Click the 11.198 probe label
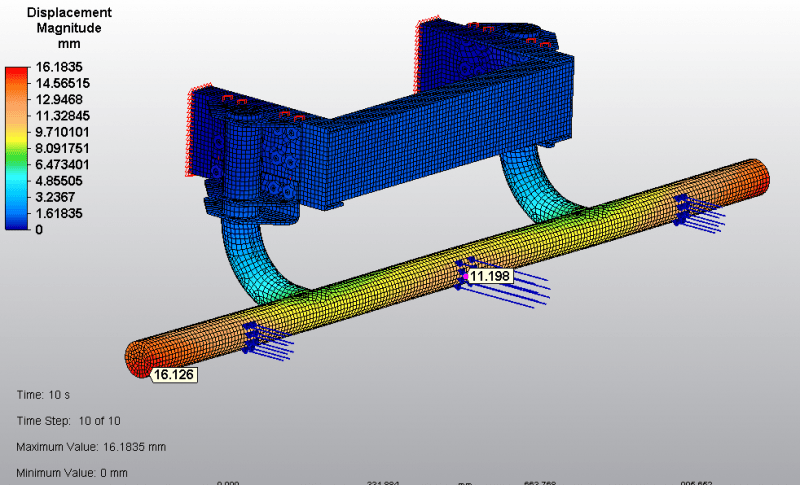The image size is (800, 485). click(x=490, y=276)
